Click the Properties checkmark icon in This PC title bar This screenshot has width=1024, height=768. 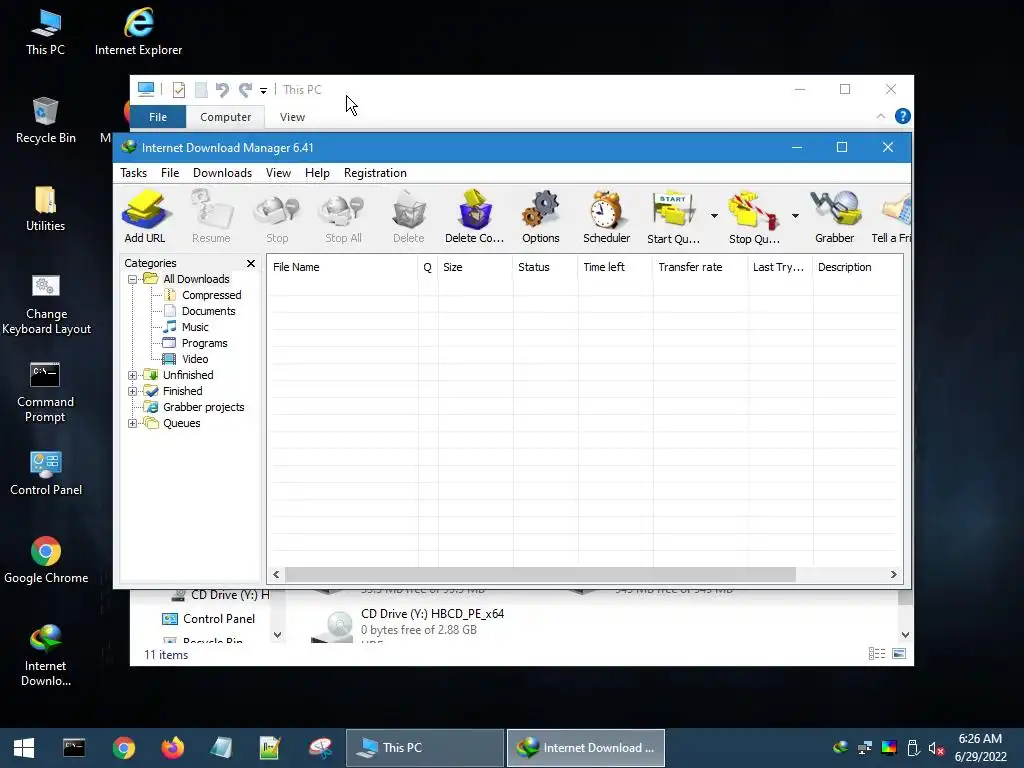[178, 90]
